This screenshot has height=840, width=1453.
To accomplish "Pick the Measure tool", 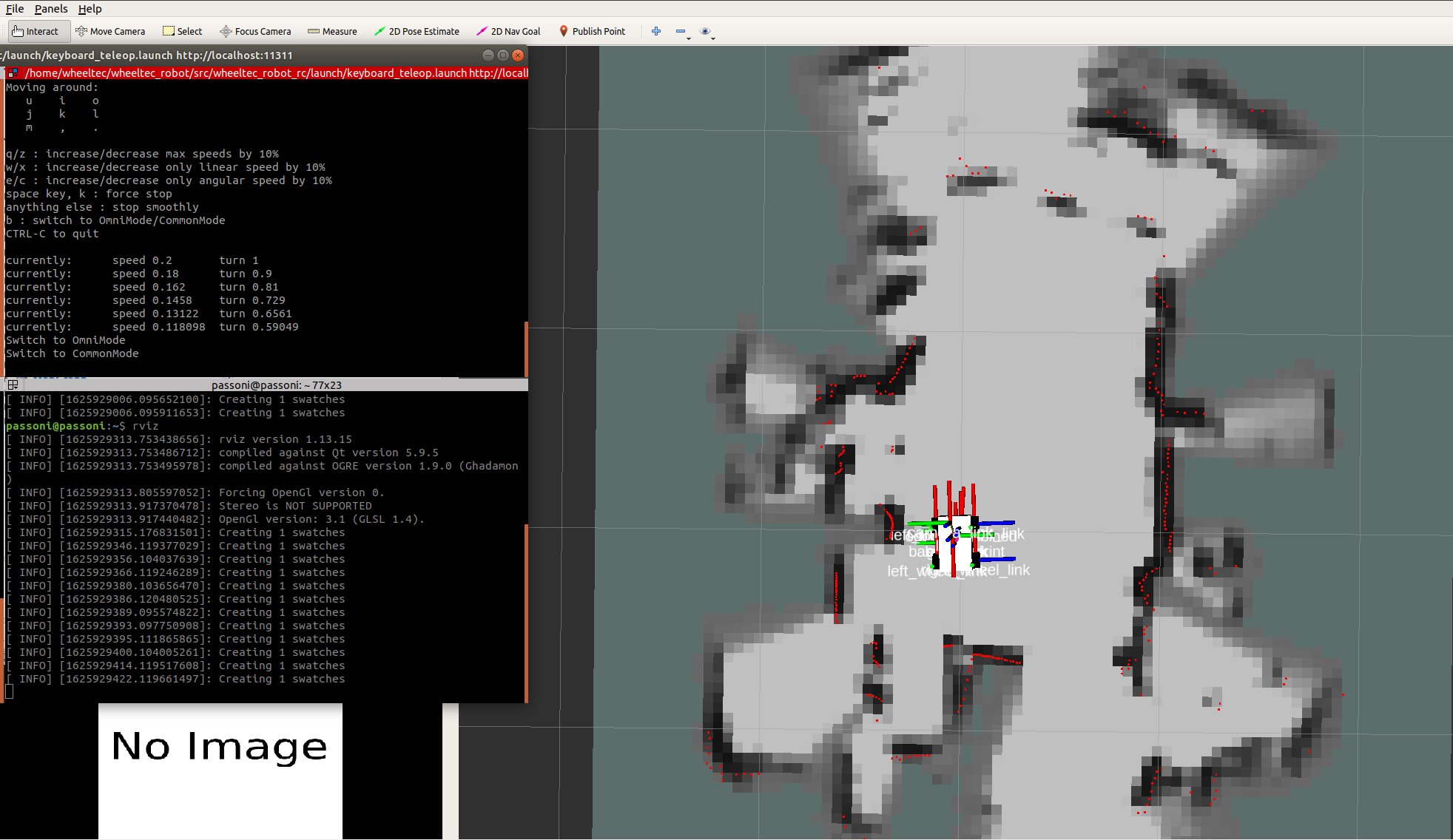I will tap(332, 31).
